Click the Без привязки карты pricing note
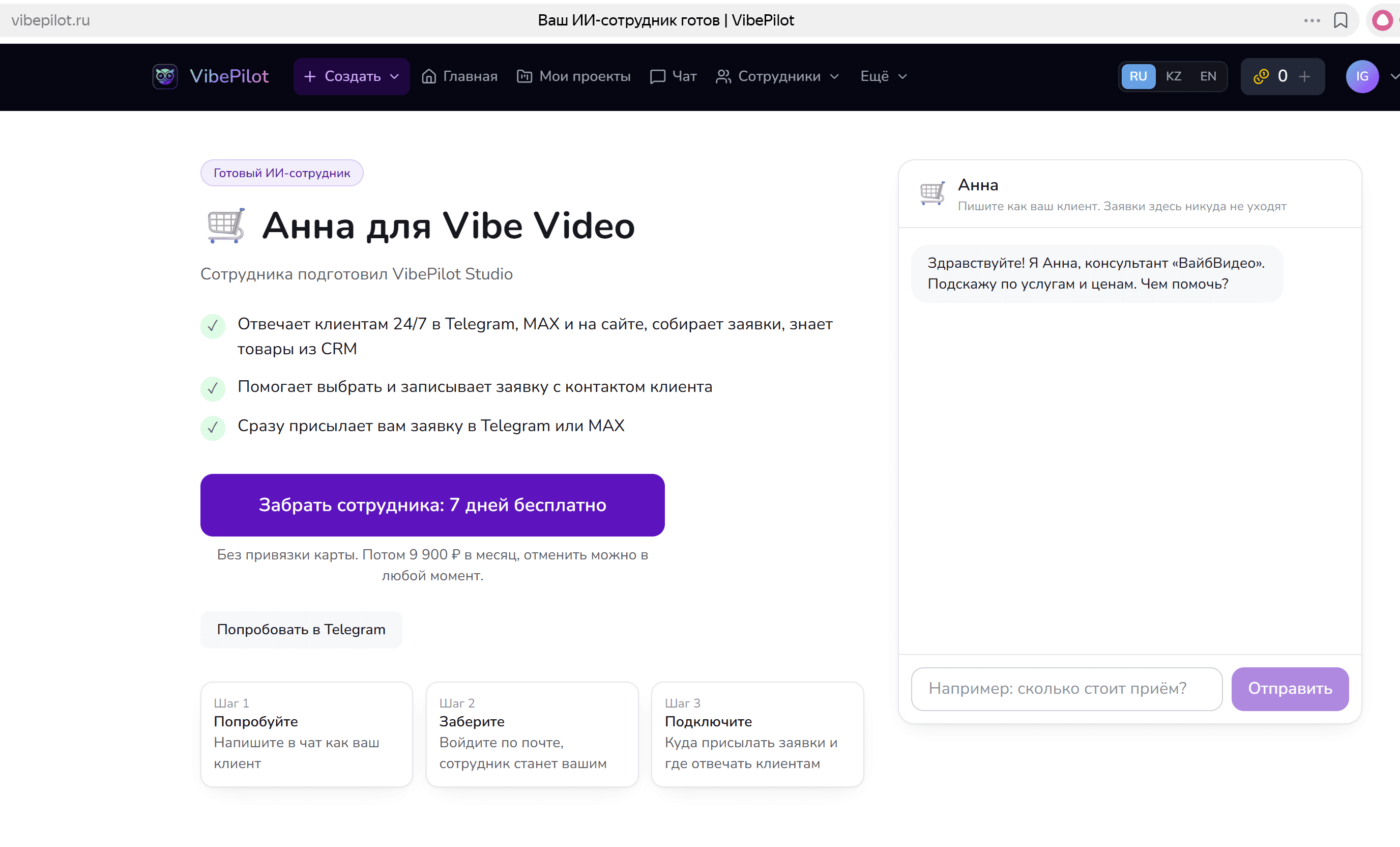 tap(432, 565)
